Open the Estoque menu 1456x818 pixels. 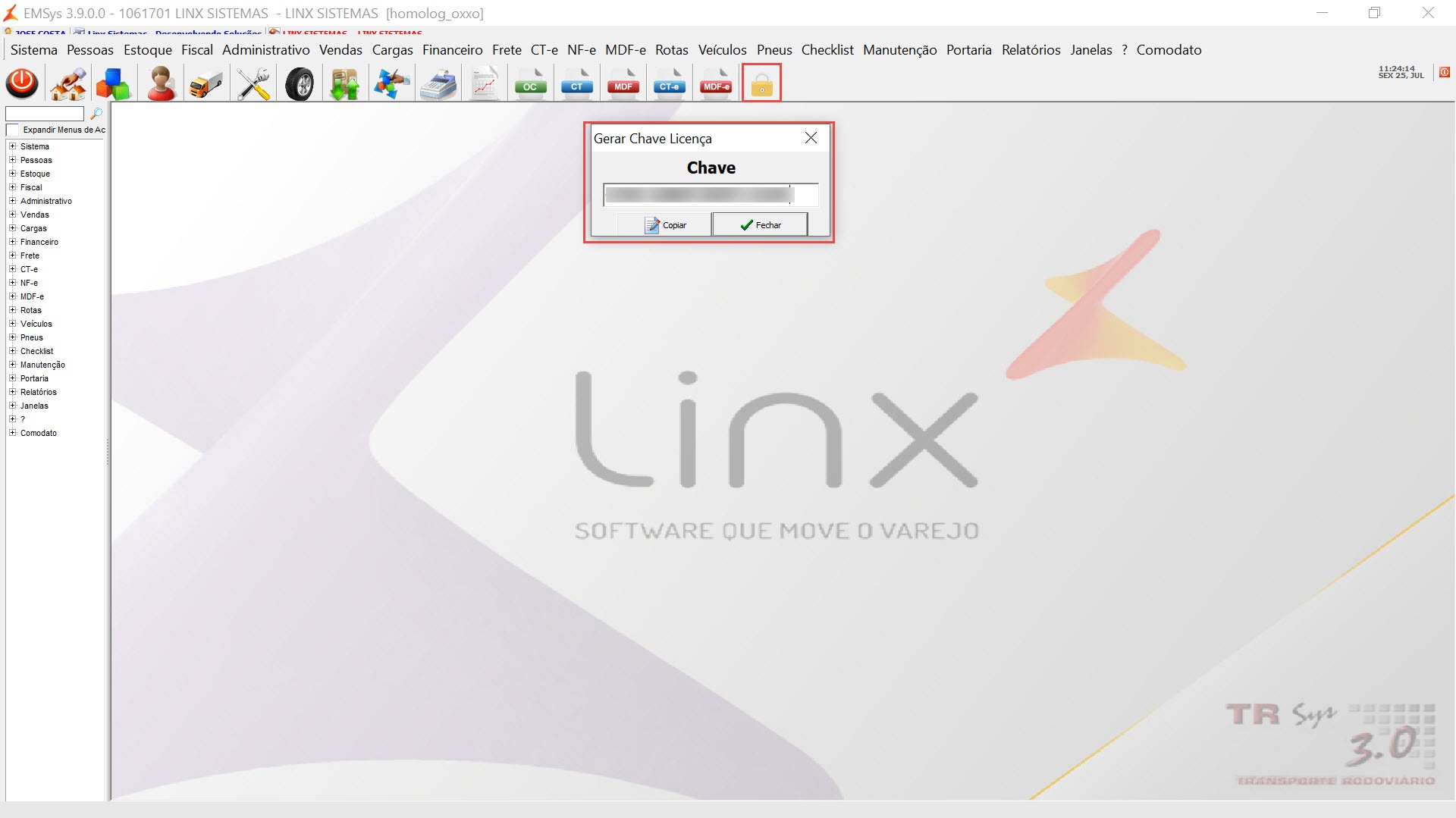tap(148, 50)
